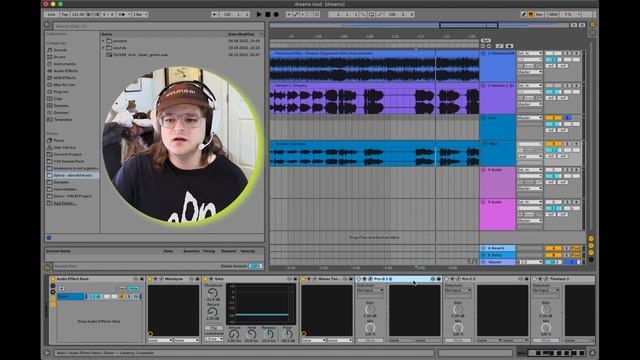Viewport: 640px width, 360px height.
Task: Select OLIVER_kick_clean_green.wav file
Action: point(140,54)
